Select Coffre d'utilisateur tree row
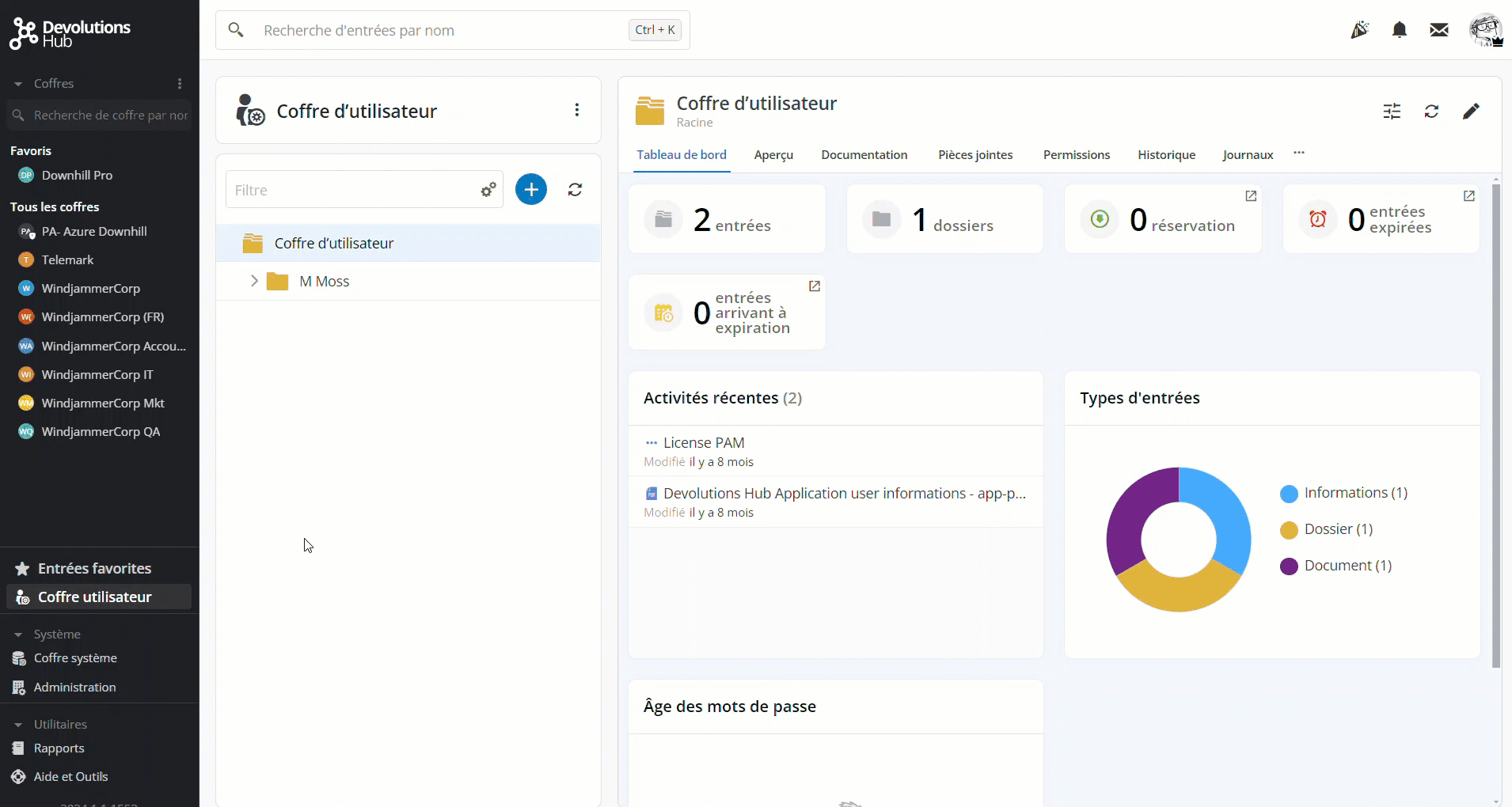 click(x=408, y=243)
